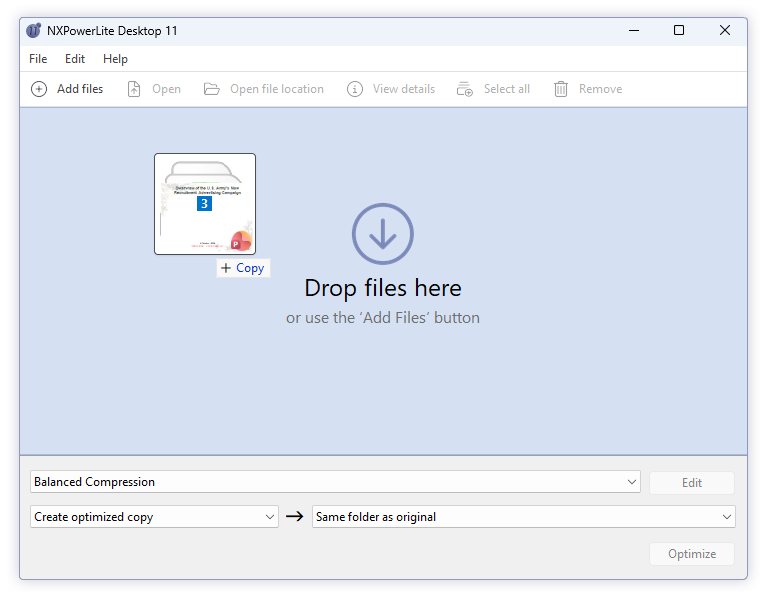
Task: Click the Remove label
Action: pyautogui.click(x=600, y=89)
